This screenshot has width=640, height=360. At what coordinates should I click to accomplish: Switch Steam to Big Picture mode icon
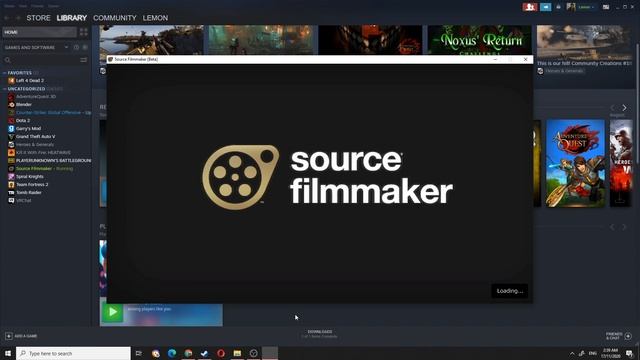coord(606,7)
